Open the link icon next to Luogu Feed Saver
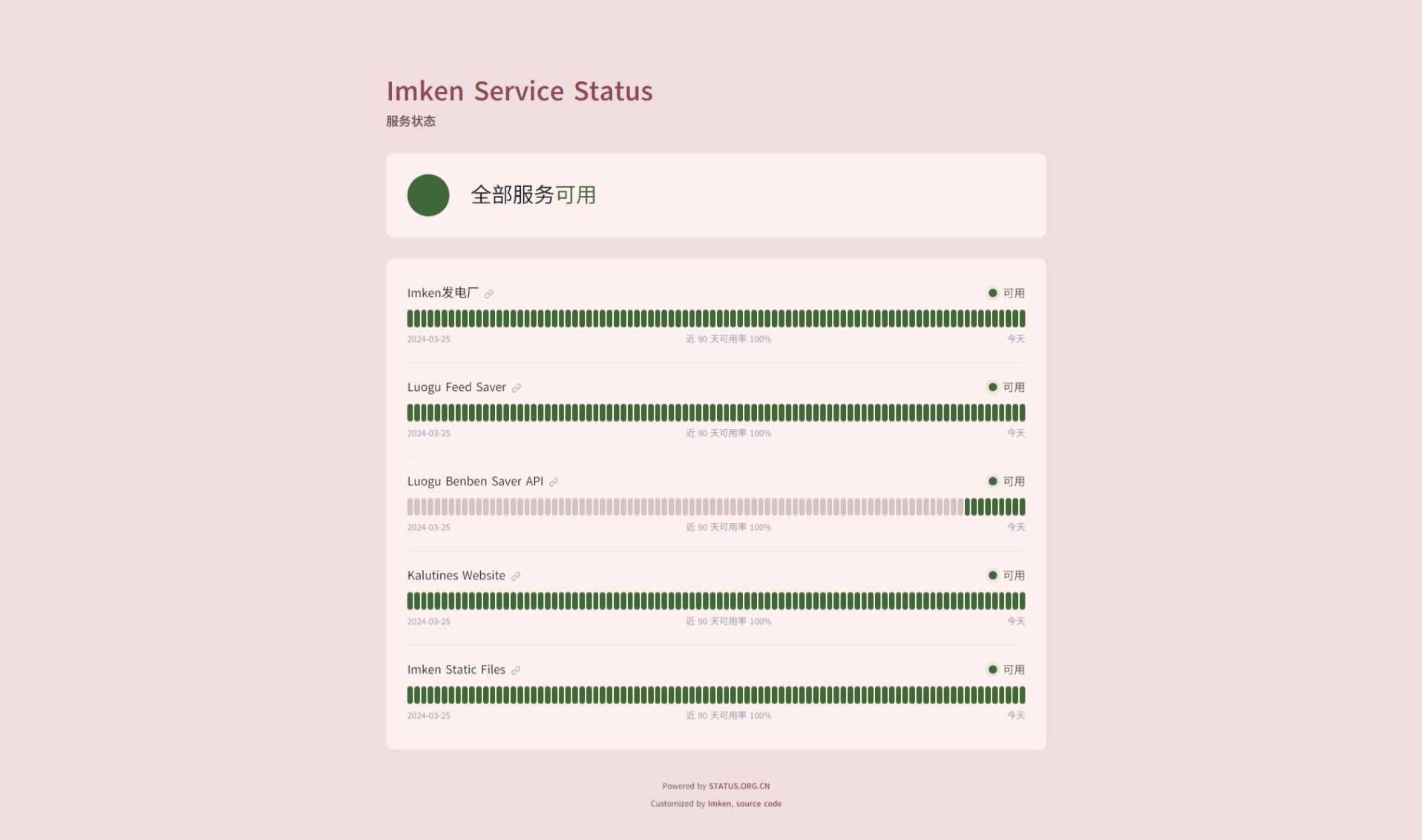This screenshot has height=840, width=1422. [x=517, y=388]
